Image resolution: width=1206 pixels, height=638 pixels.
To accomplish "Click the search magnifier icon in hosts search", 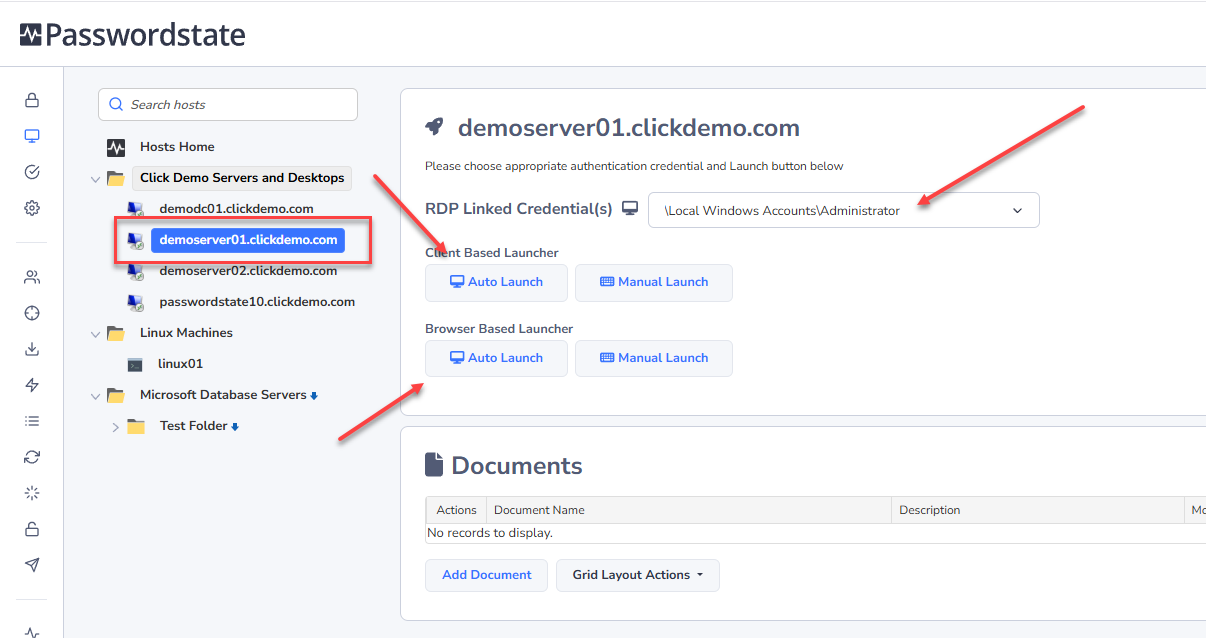I will tap(116, 104).
